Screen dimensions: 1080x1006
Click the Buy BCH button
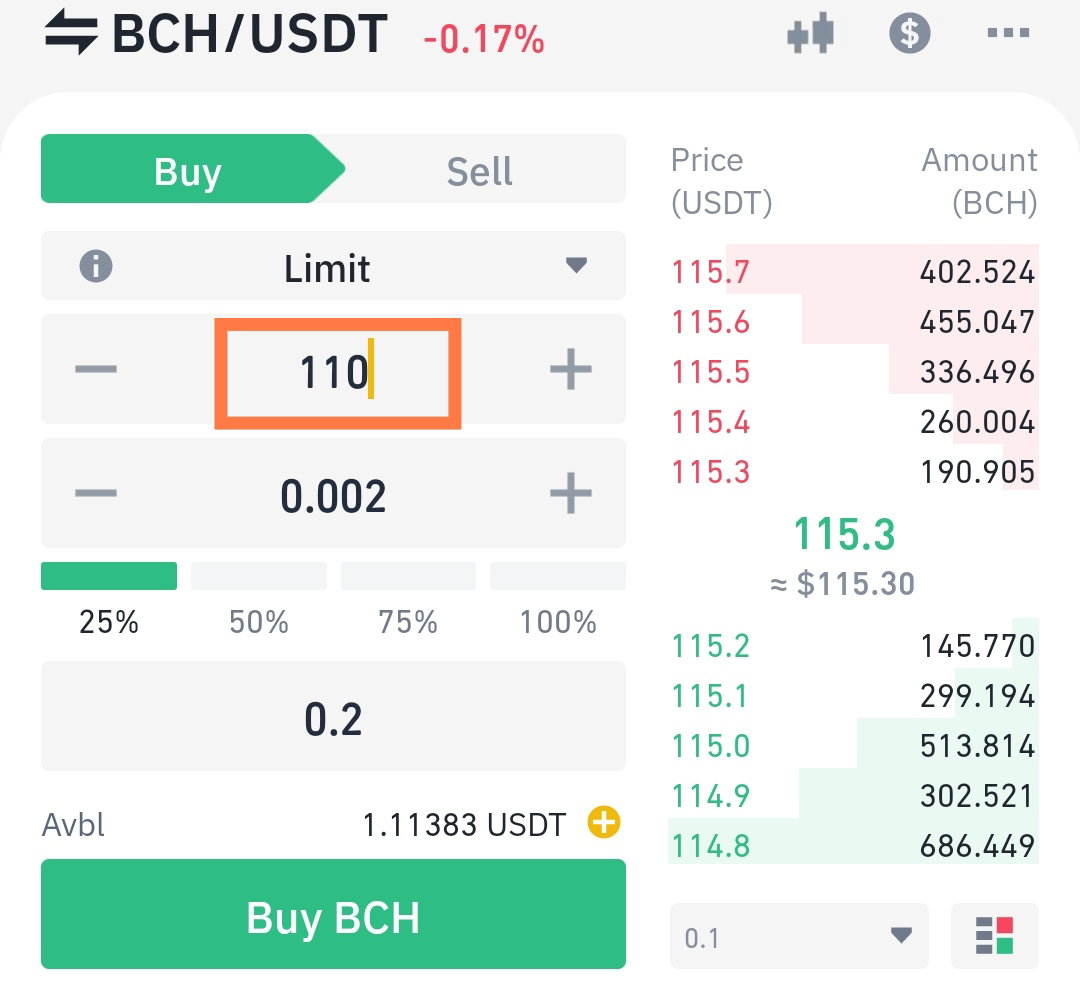tap(333, 914)
